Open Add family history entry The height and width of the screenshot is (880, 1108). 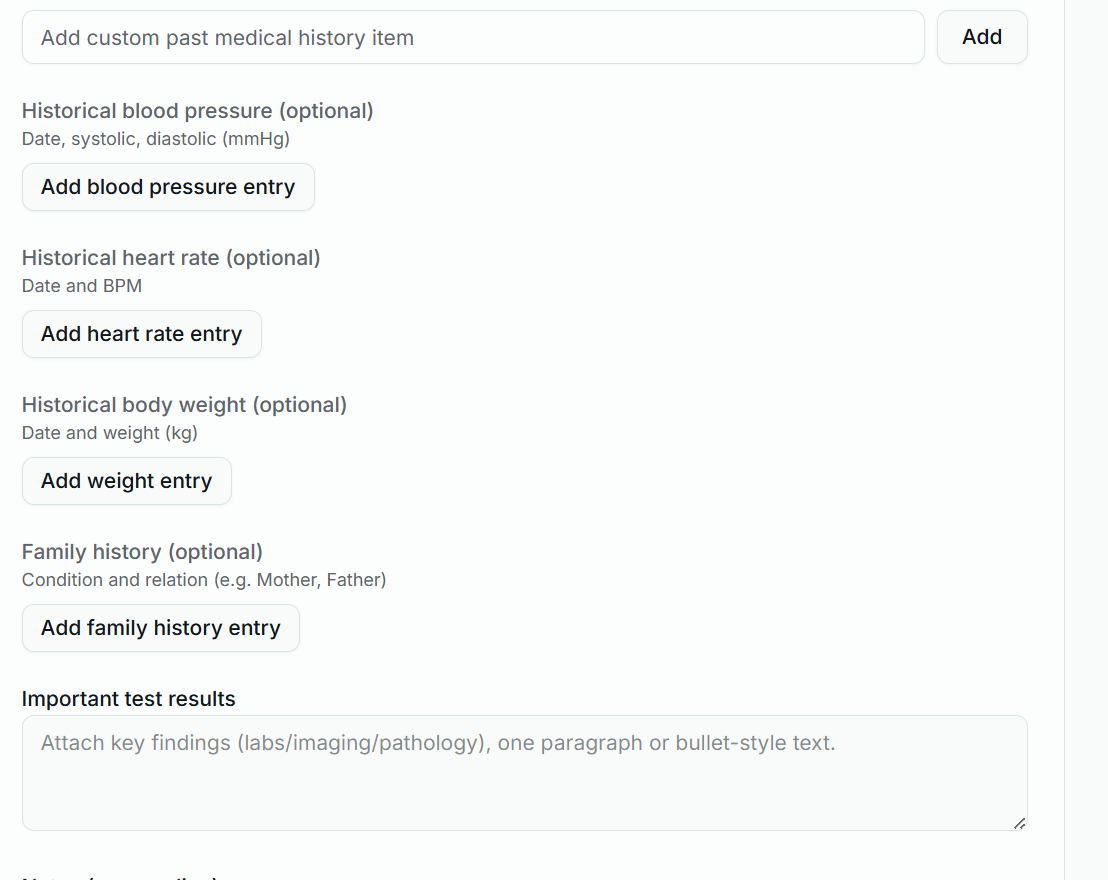click(x=160, y=628)
